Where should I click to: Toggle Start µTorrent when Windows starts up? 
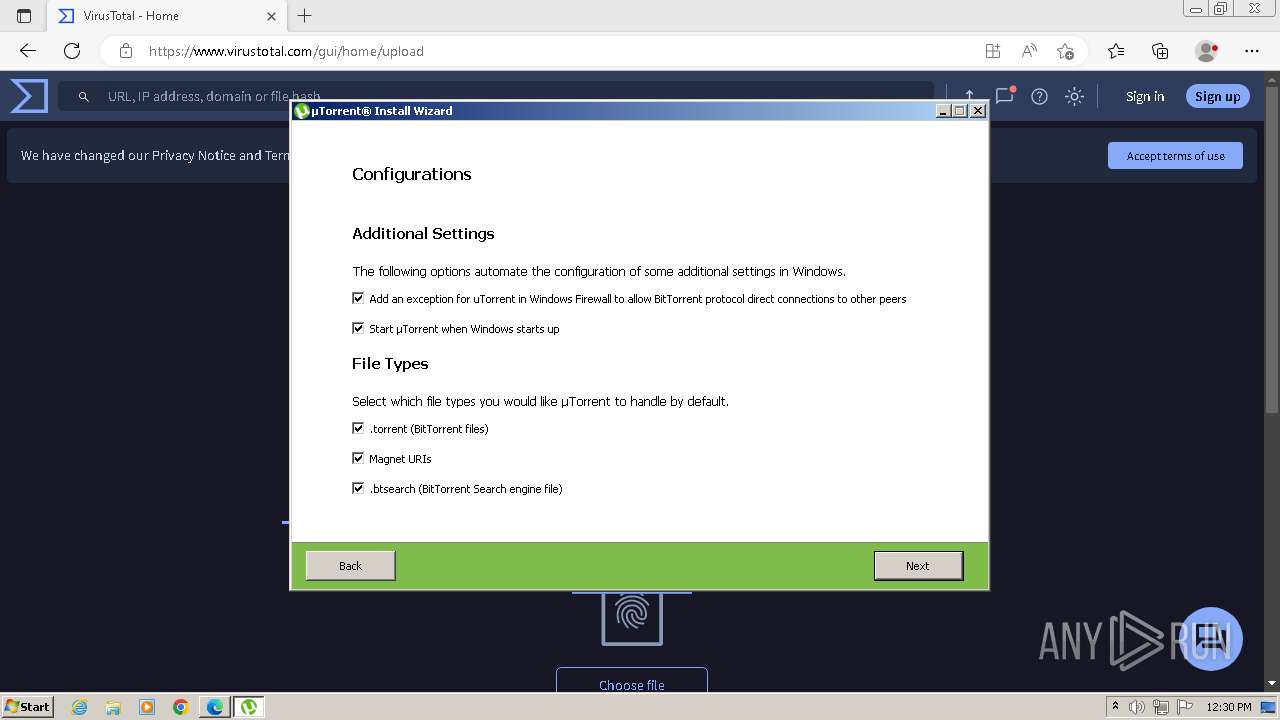point(358,328)
